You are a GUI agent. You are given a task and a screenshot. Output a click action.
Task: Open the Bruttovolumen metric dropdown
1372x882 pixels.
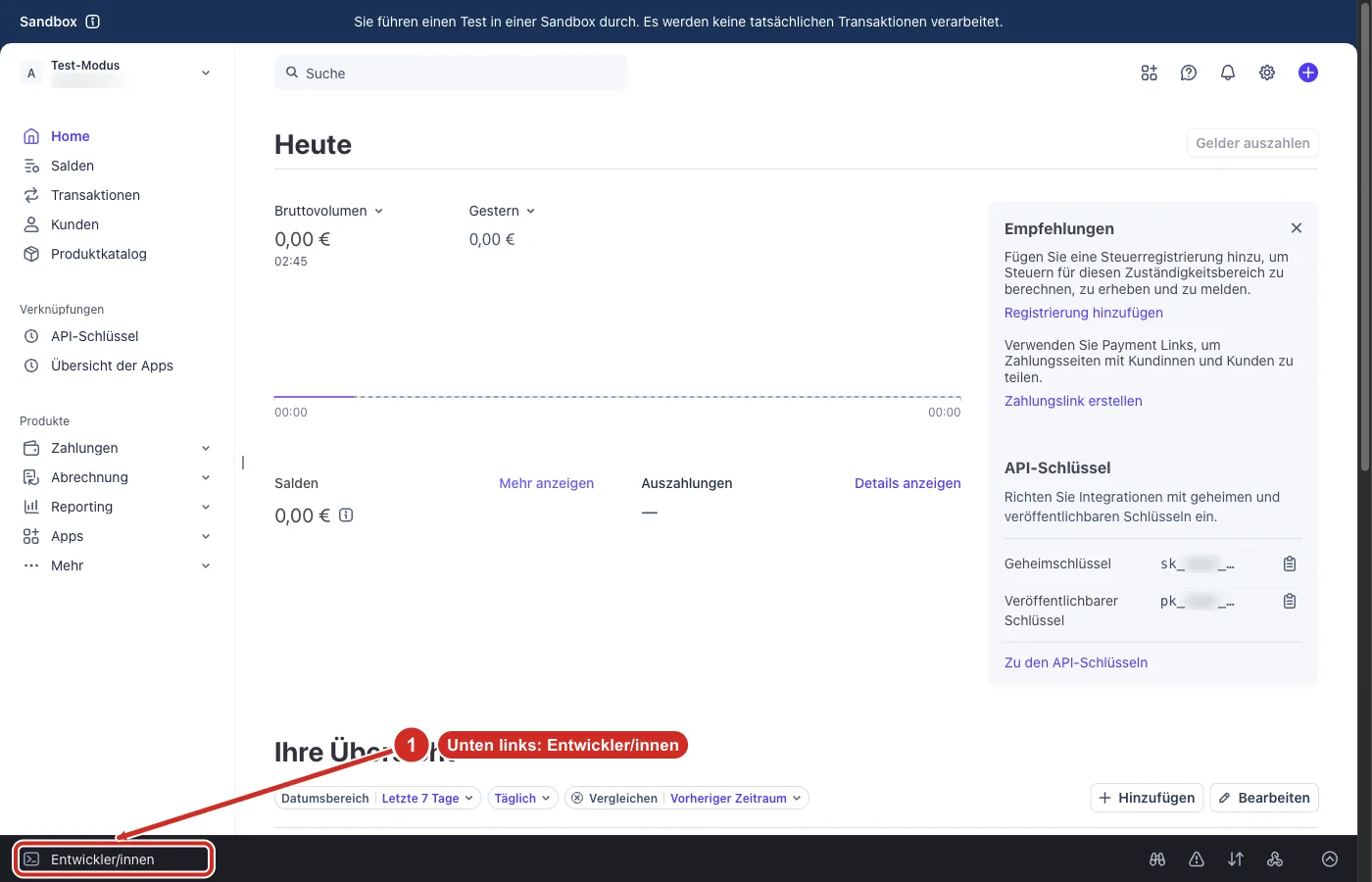point(329,211)
